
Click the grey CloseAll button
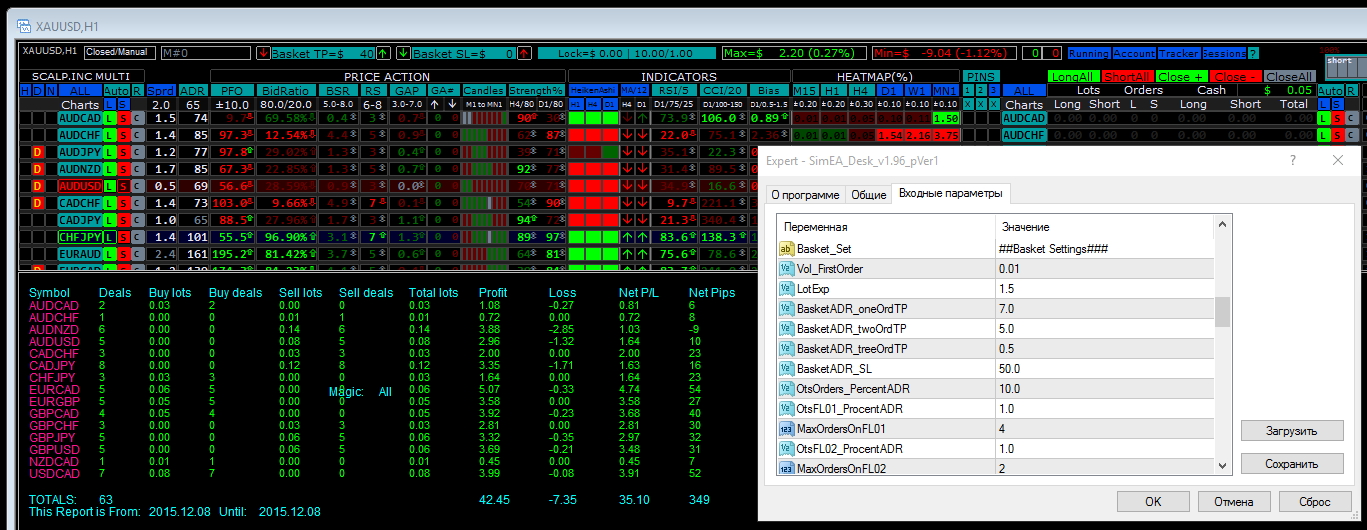point(1290,76)
